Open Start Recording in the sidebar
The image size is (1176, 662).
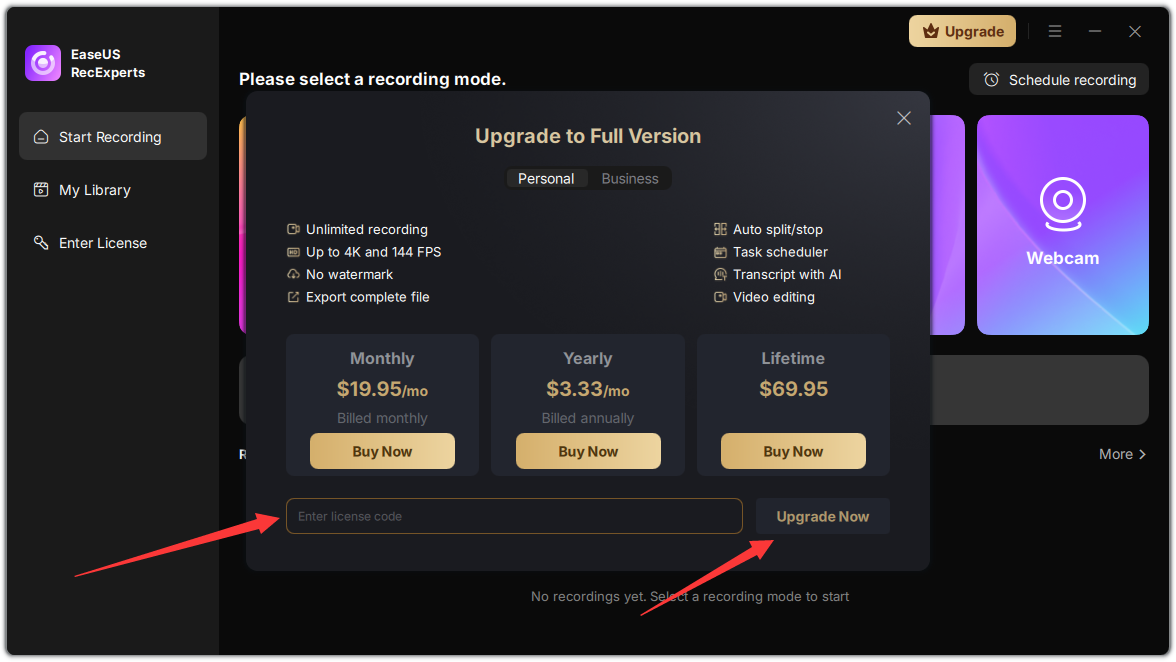tap(112, 136)
